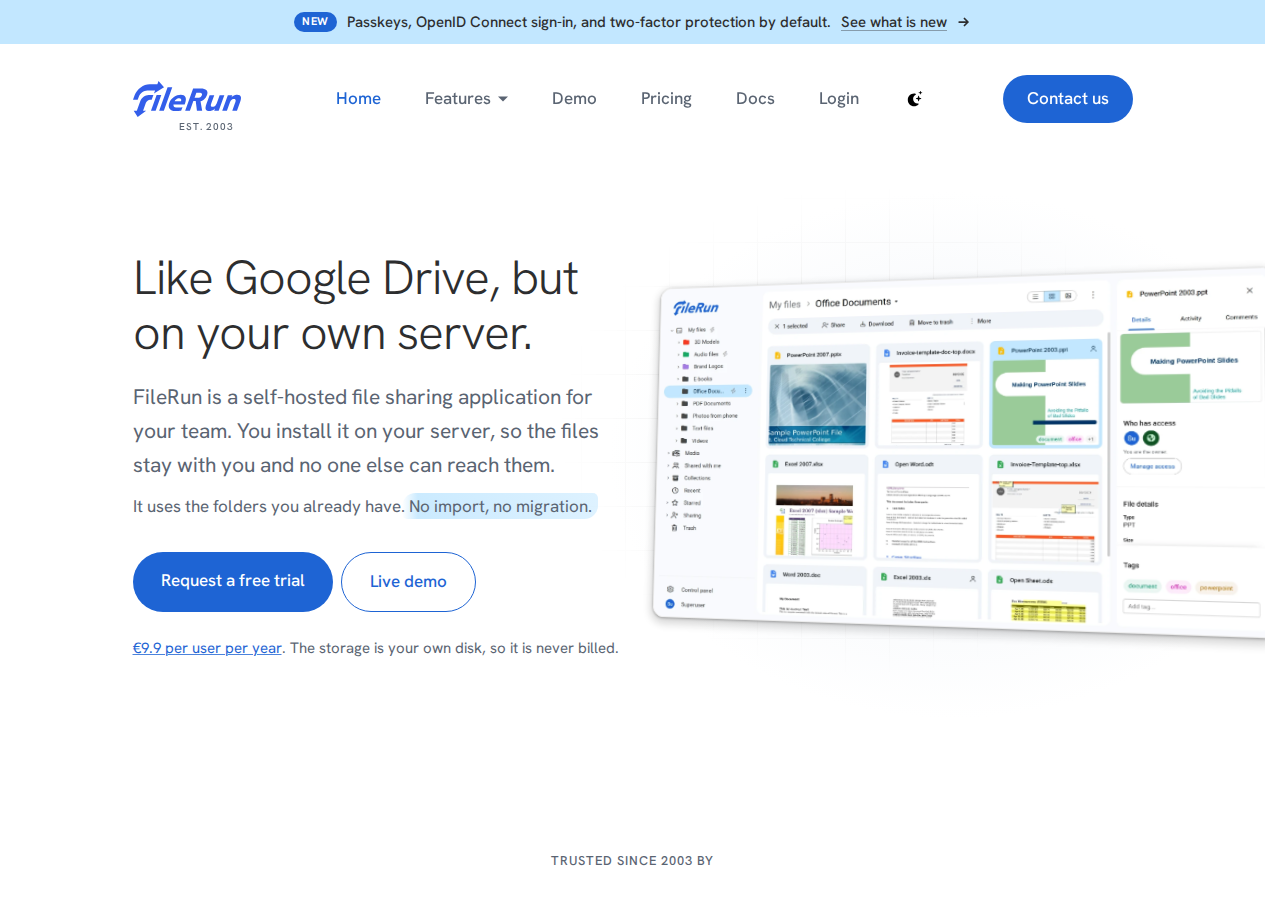Click the Like Google Drive headline
Image resolution: width=1280 pixels, height=900 pixels.
356,305
